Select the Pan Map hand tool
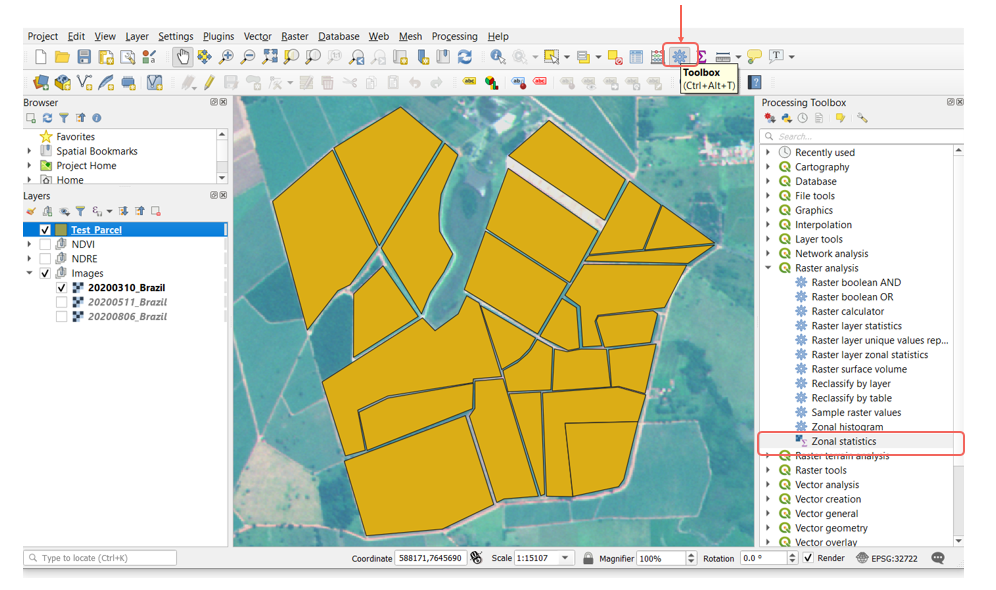The image size is (996, 590). tap(182, 57)
